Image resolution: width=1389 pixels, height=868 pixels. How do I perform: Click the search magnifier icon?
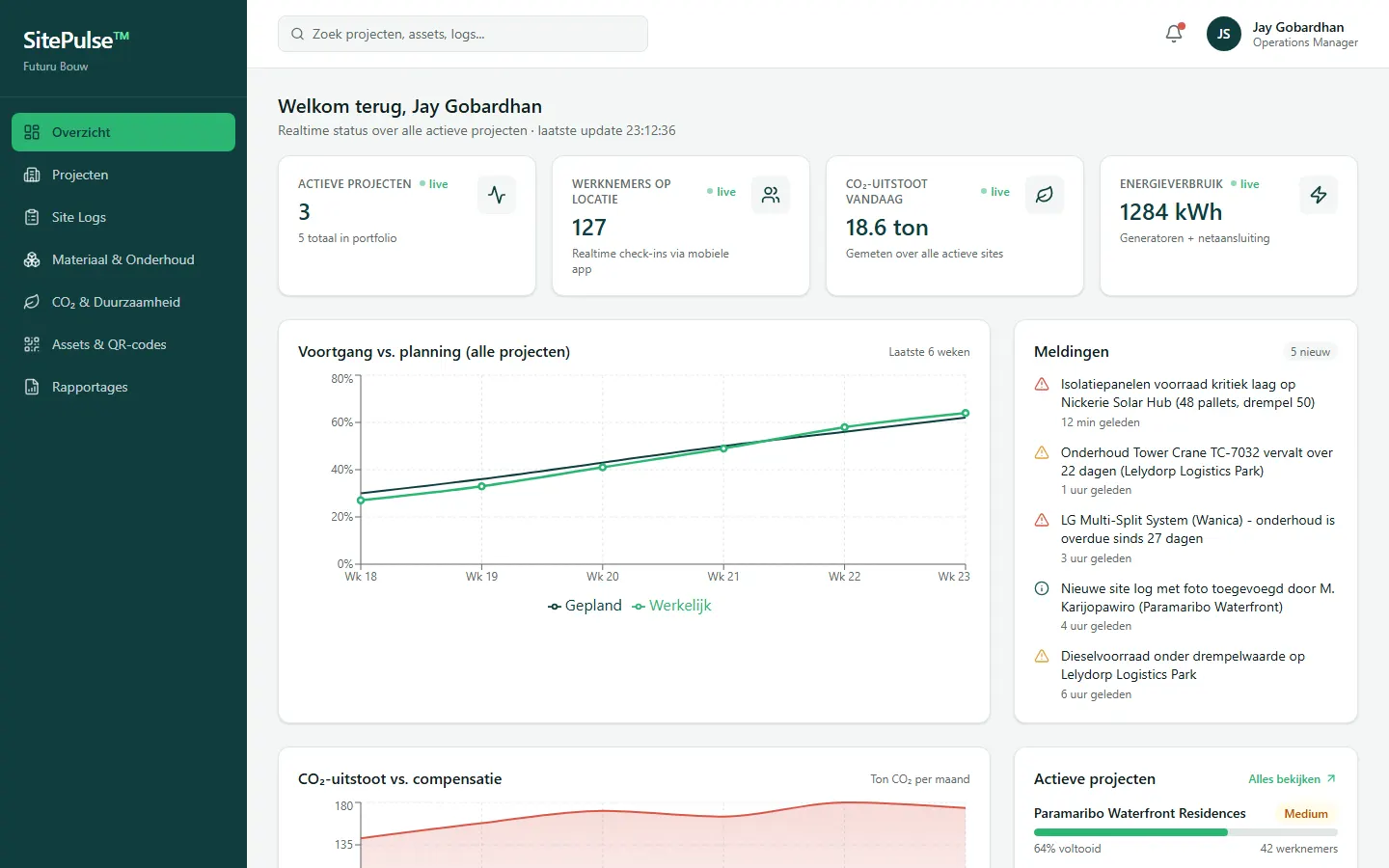click(x=298, y=34)
